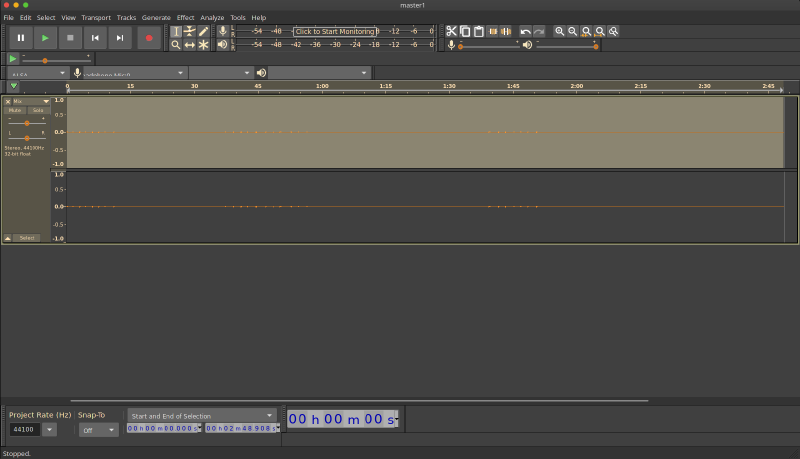Click to Start Monitoring on the recording meter

335,31
